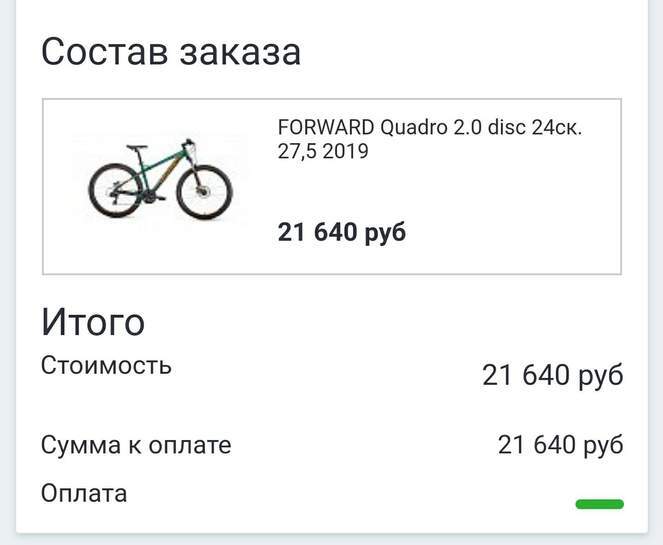
Task: Click the bicycle product thumbnail
Action: pos(160,182)
